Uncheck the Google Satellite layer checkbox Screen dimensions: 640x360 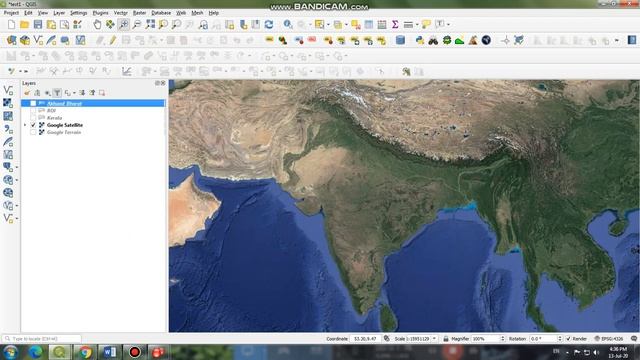33,125
